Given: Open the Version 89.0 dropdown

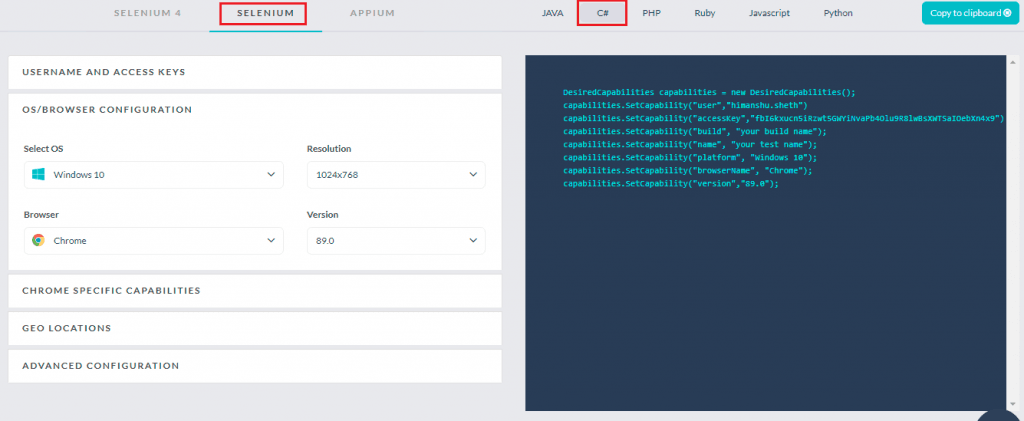Looking at the screenshot, I should pyautogui.click(x=395, y=241).
